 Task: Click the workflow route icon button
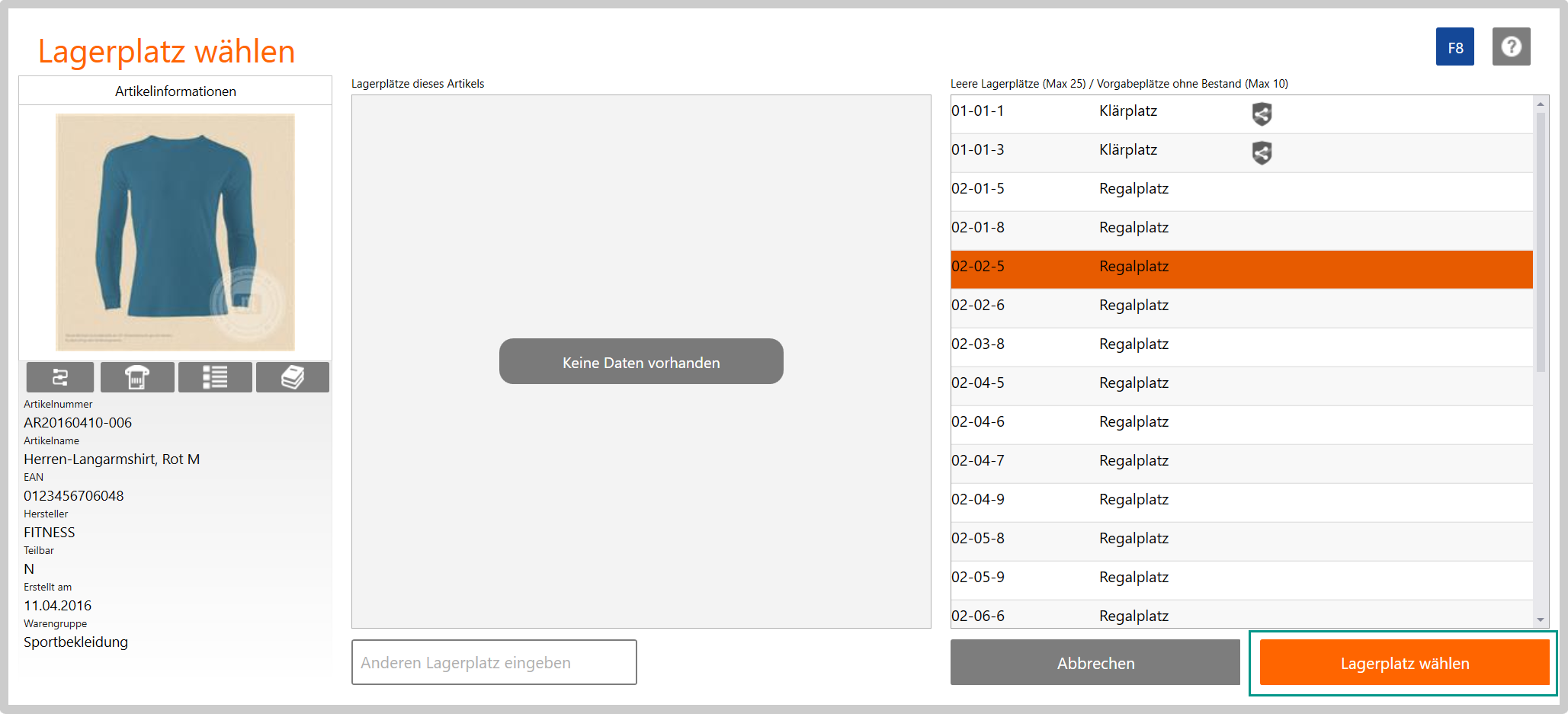click(60, 377)
